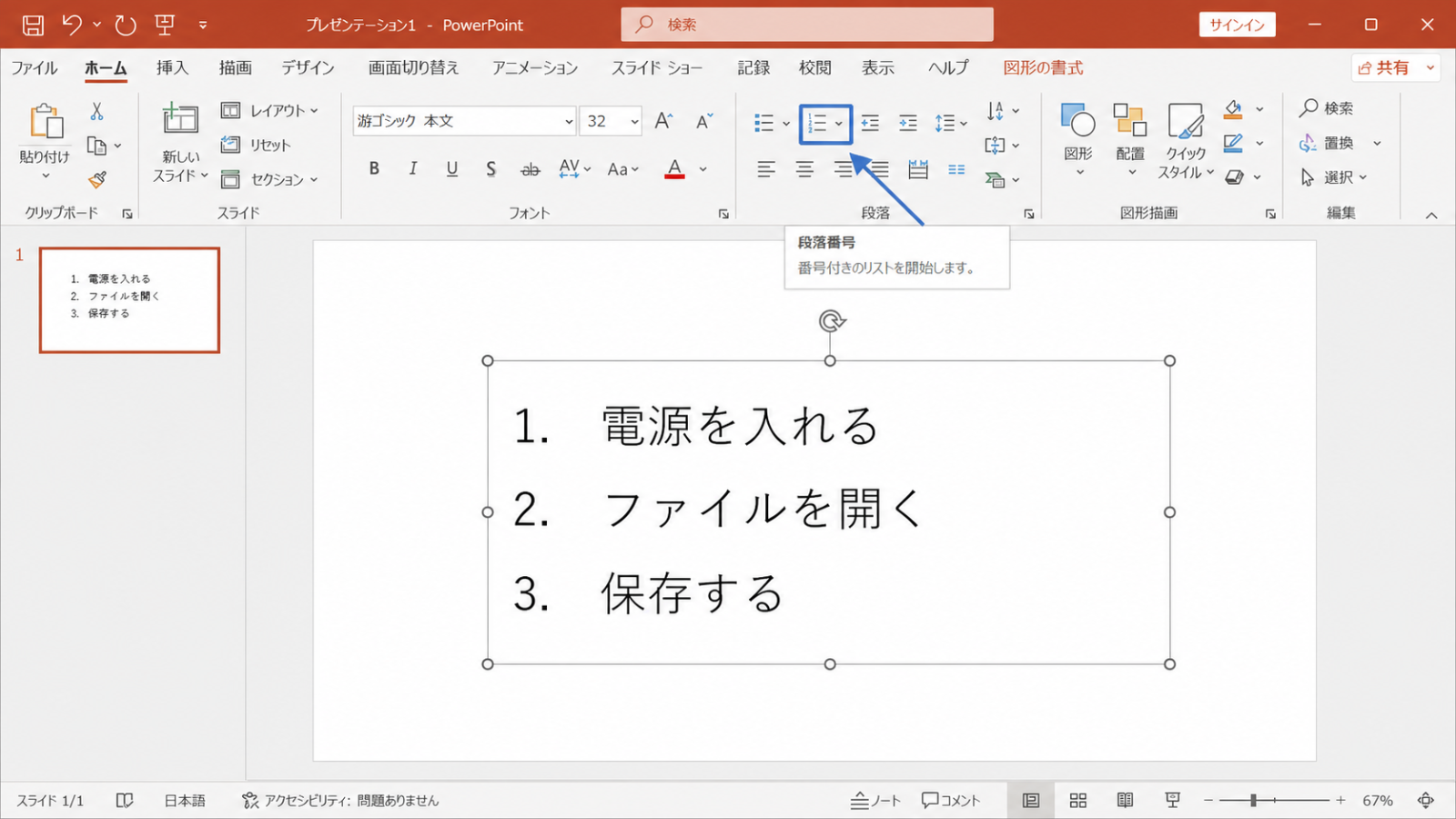This screenshot has width=1456, height=819.
Task: Toggle strikethrough formatting
Action: tap(531, 169)
